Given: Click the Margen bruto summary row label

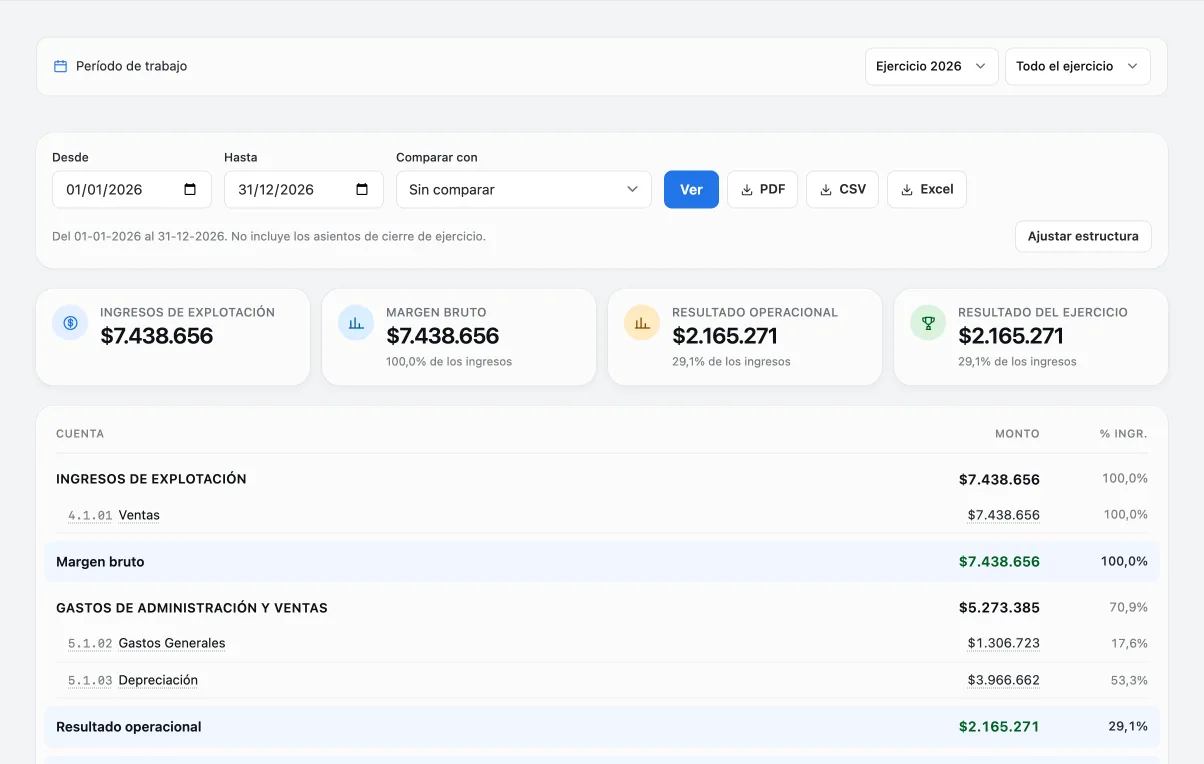Looking at the screenshot, I should [x=100, y=562].
